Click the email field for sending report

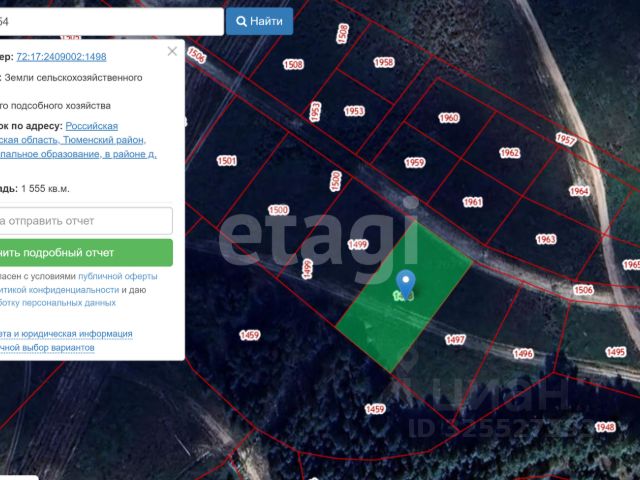[86, 221]
